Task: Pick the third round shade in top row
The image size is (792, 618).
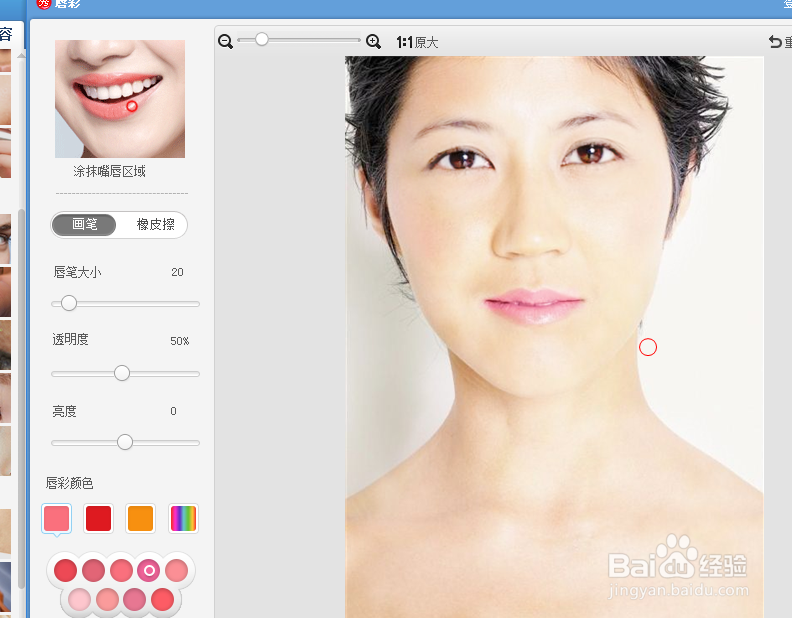Action: [121, 571]
